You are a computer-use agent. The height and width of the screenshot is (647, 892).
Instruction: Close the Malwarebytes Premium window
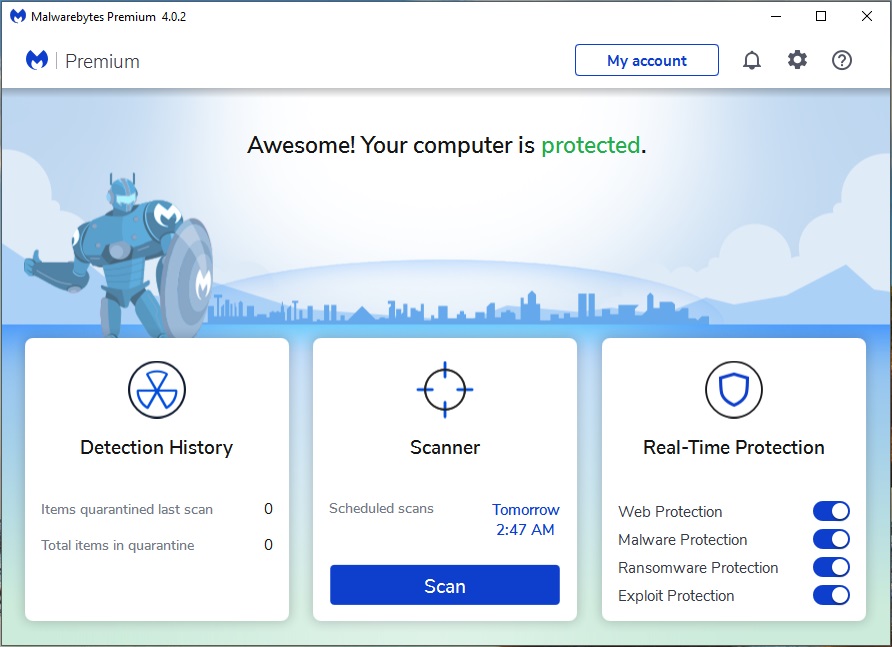tap(866, 17)
